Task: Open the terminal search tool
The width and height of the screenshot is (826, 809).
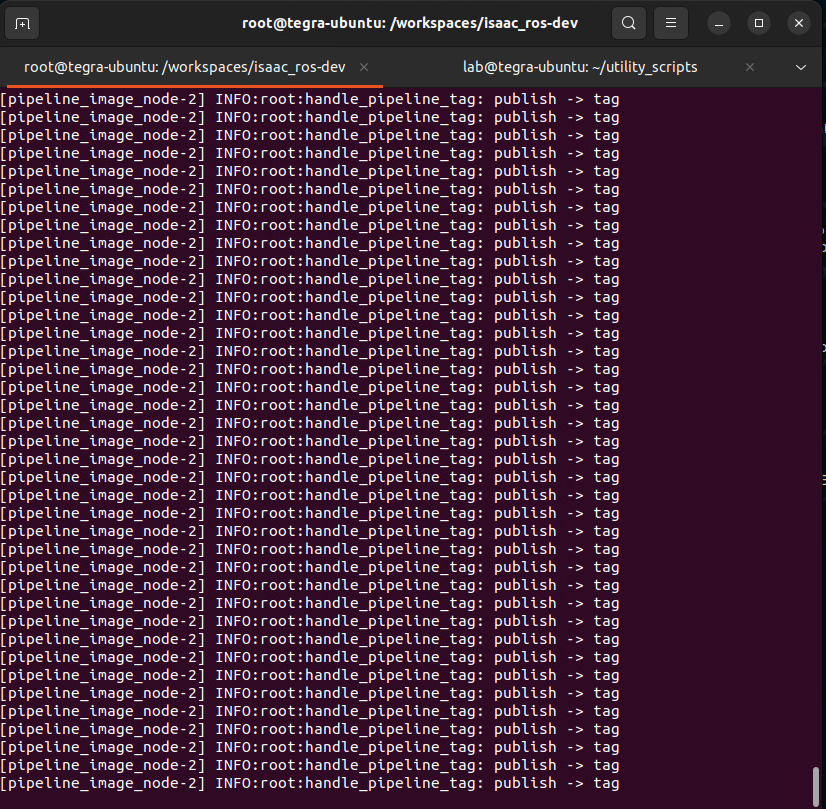Action: [628, 23]
